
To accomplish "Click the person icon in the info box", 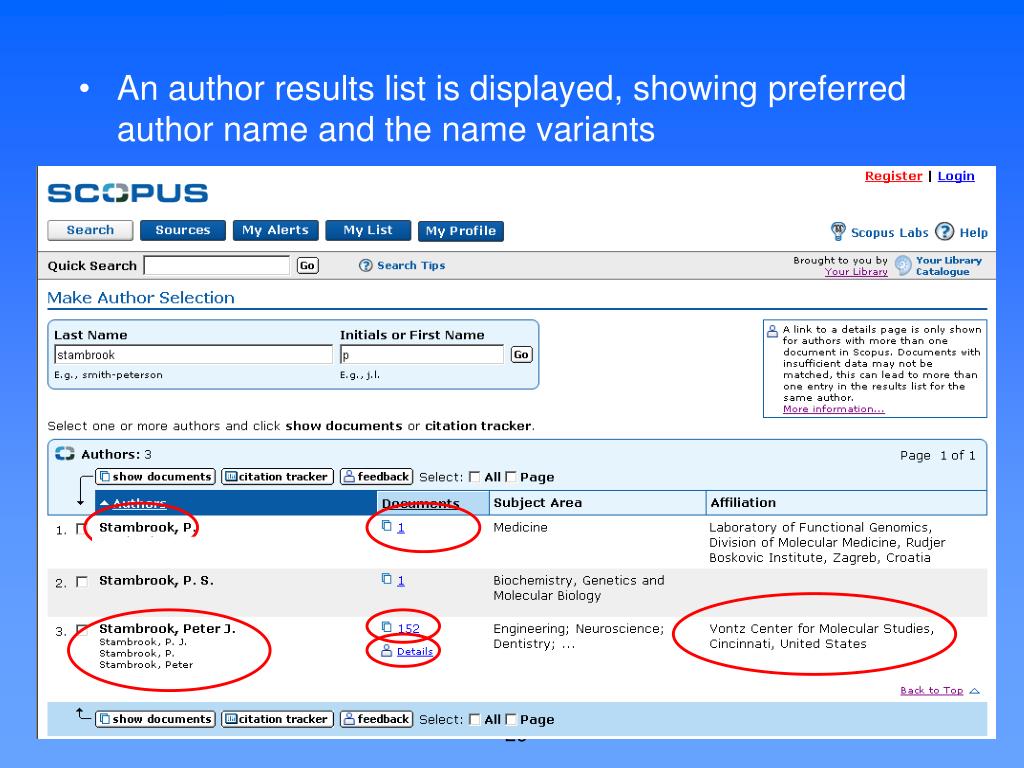I will pyautogui.click(x=772, y=331).
